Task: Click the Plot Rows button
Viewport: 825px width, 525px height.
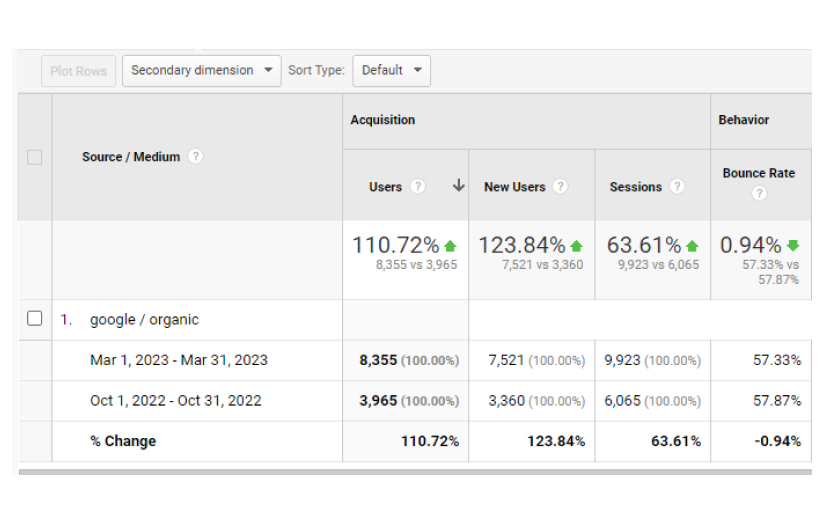Action: click(78, 71)
